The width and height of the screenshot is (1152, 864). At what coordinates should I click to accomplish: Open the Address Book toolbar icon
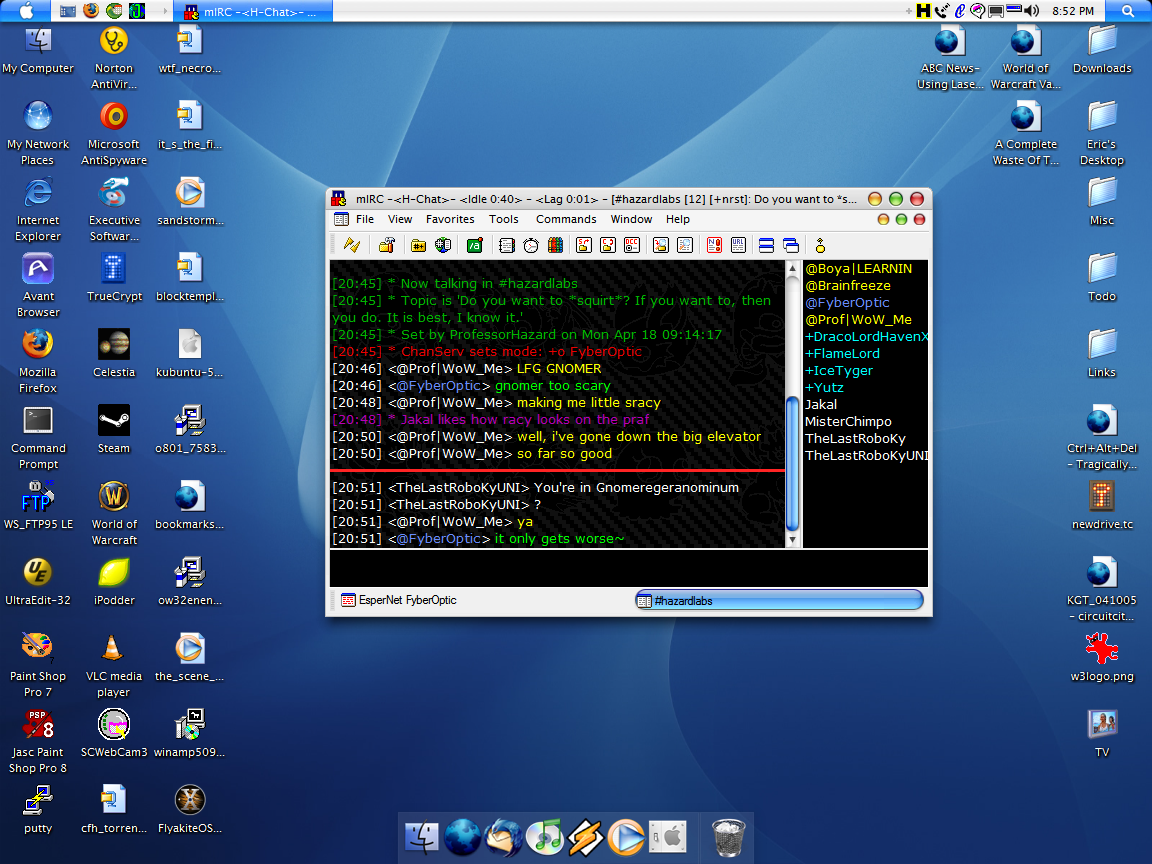[506, 245]
